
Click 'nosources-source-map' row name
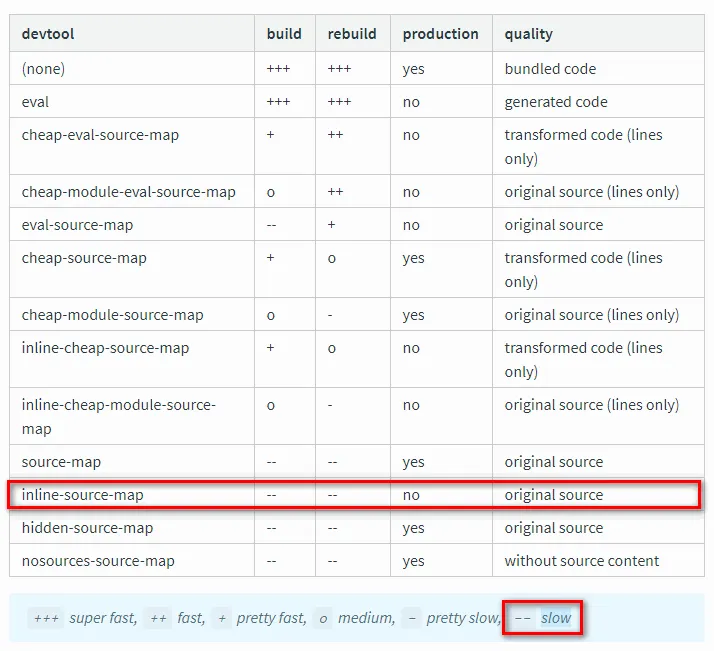point(98,561)
